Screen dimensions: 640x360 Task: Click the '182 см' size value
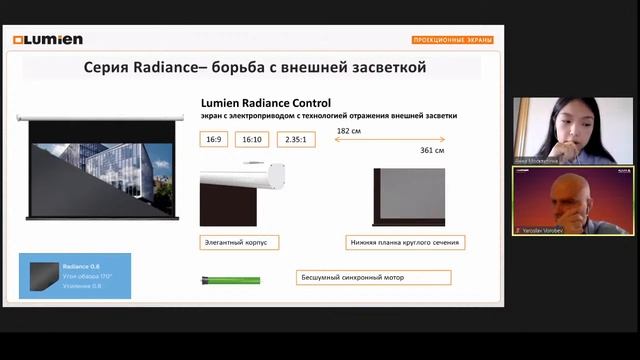point(349,131)
